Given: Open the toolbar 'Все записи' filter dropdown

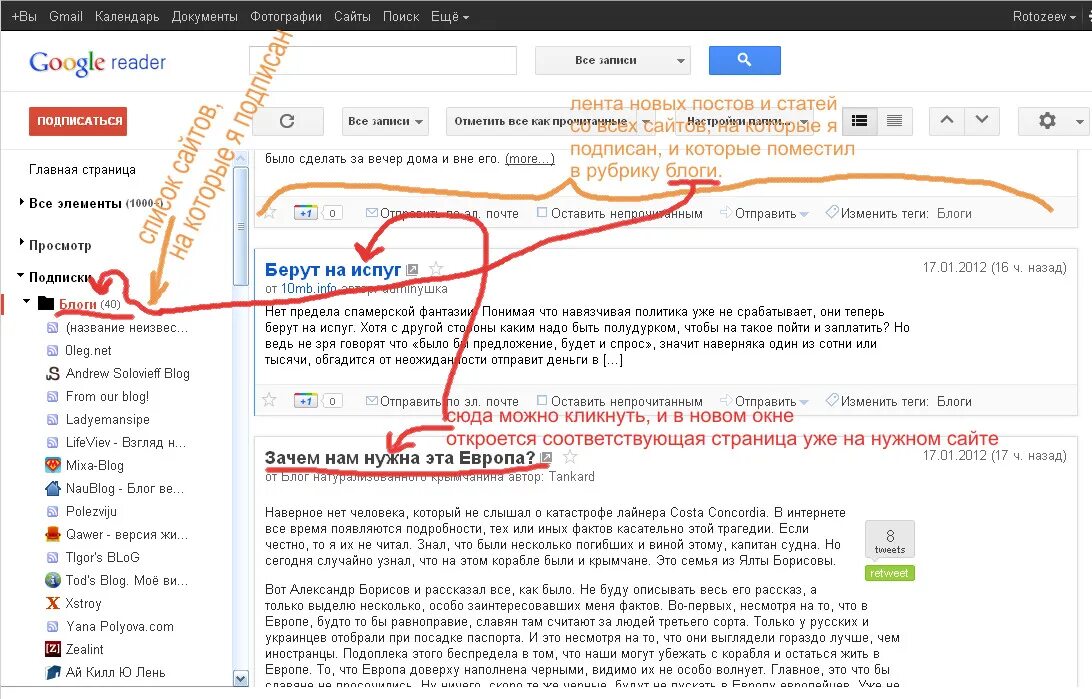Looking at the screenshot, I should 385,121.
